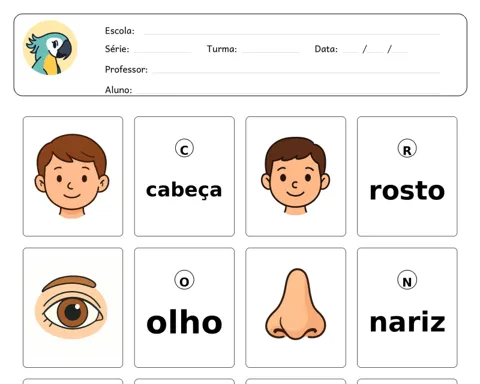
Task: Click the word cabeça
Action: [x=184, y=191]
